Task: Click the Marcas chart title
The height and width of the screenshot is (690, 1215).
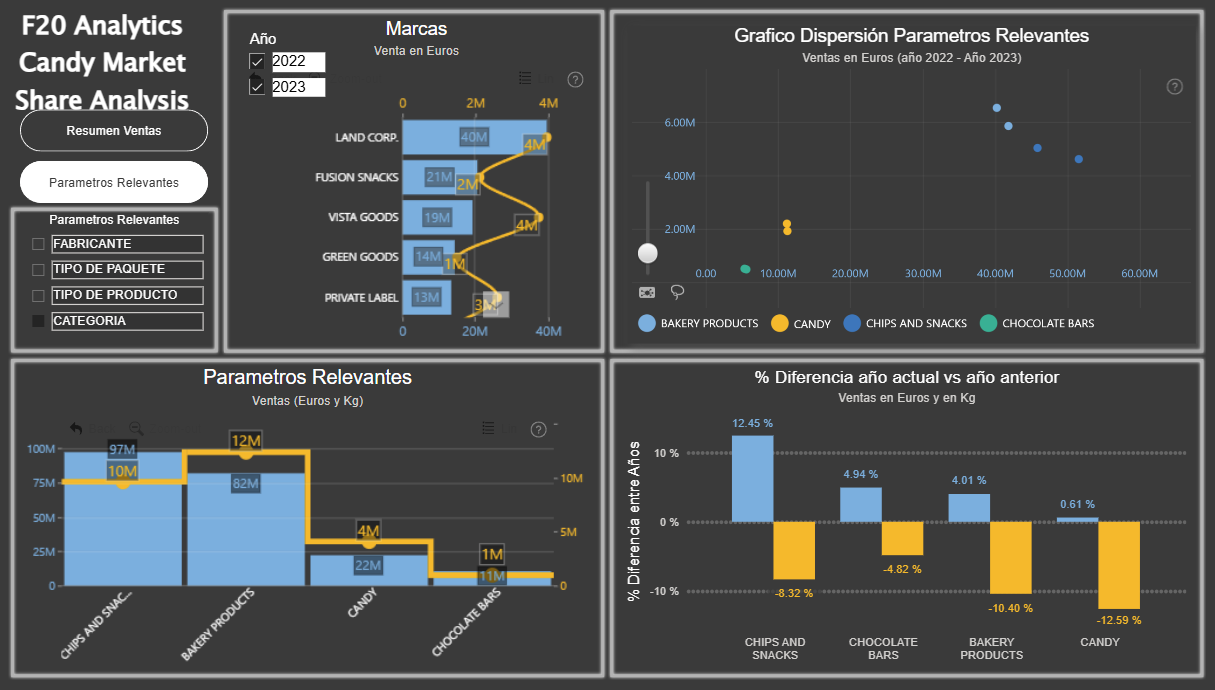Action: tap(416, 29)
